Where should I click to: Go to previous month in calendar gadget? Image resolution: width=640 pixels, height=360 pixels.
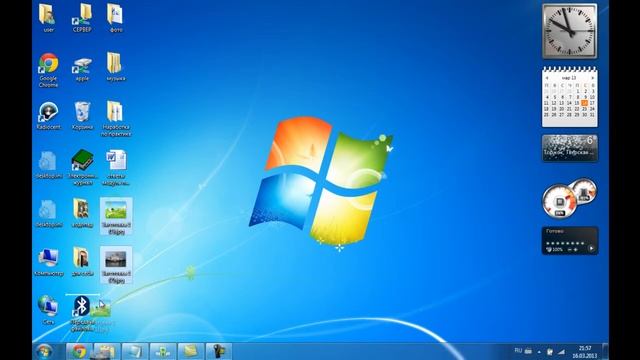point(547,78)
